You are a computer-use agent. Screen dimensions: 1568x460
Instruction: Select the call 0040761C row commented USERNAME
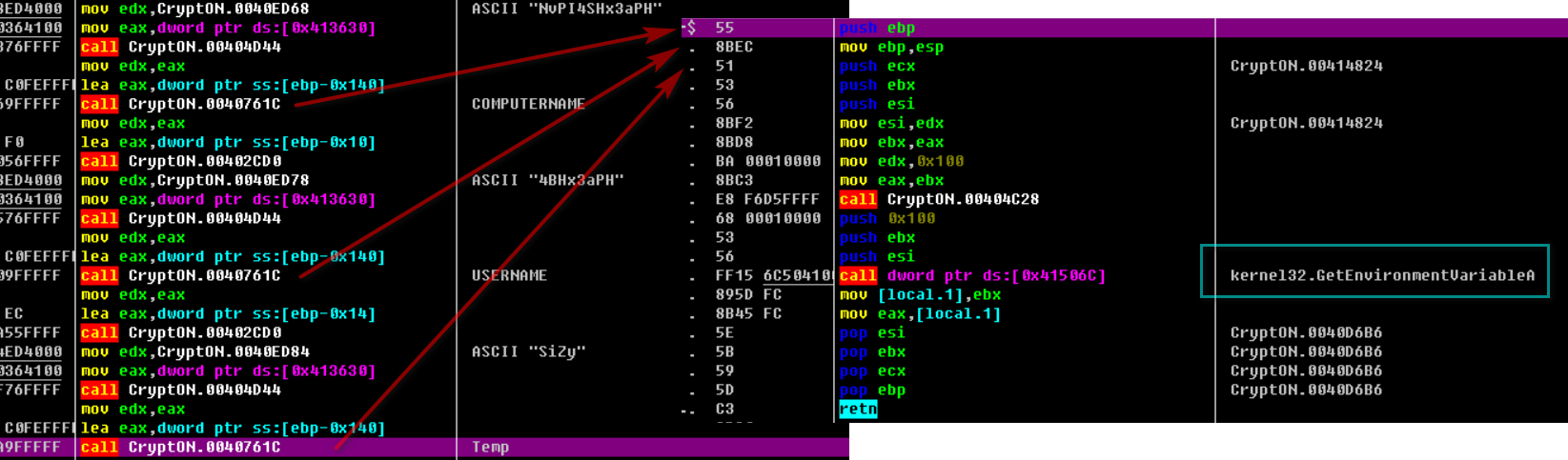click(x=180, y=275)
